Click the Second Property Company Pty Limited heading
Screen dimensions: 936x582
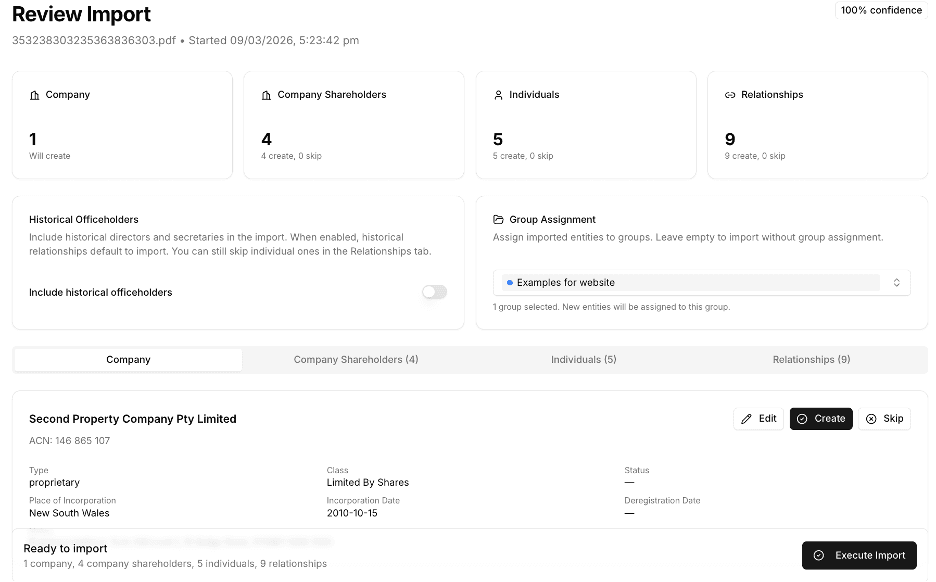pyautogui.click(x=133, y=419)
